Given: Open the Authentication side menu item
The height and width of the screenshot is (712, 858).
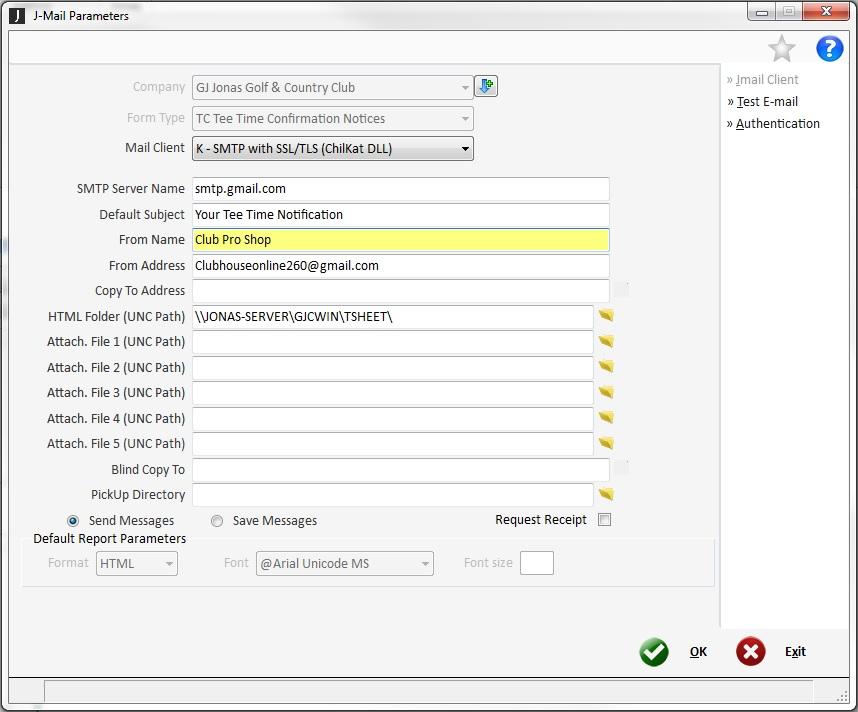Looking at the screenshot, I should [x=777, y=124].
